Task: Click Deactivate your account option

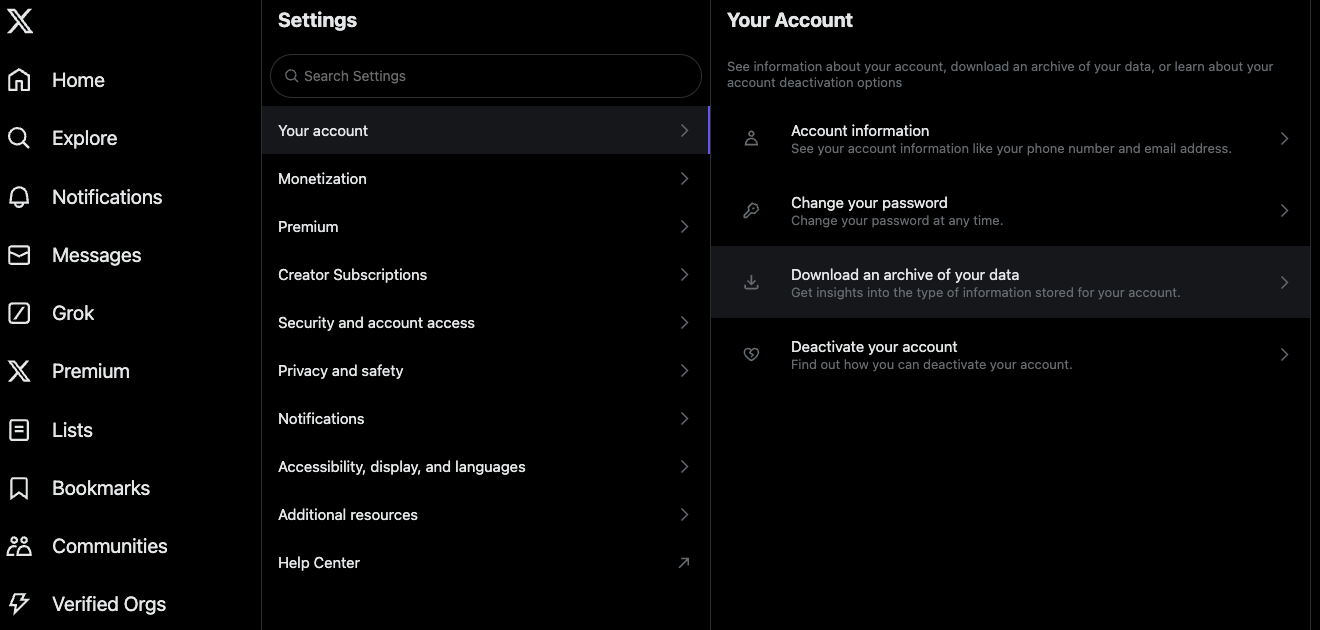Action: (x=1010, y=354)
